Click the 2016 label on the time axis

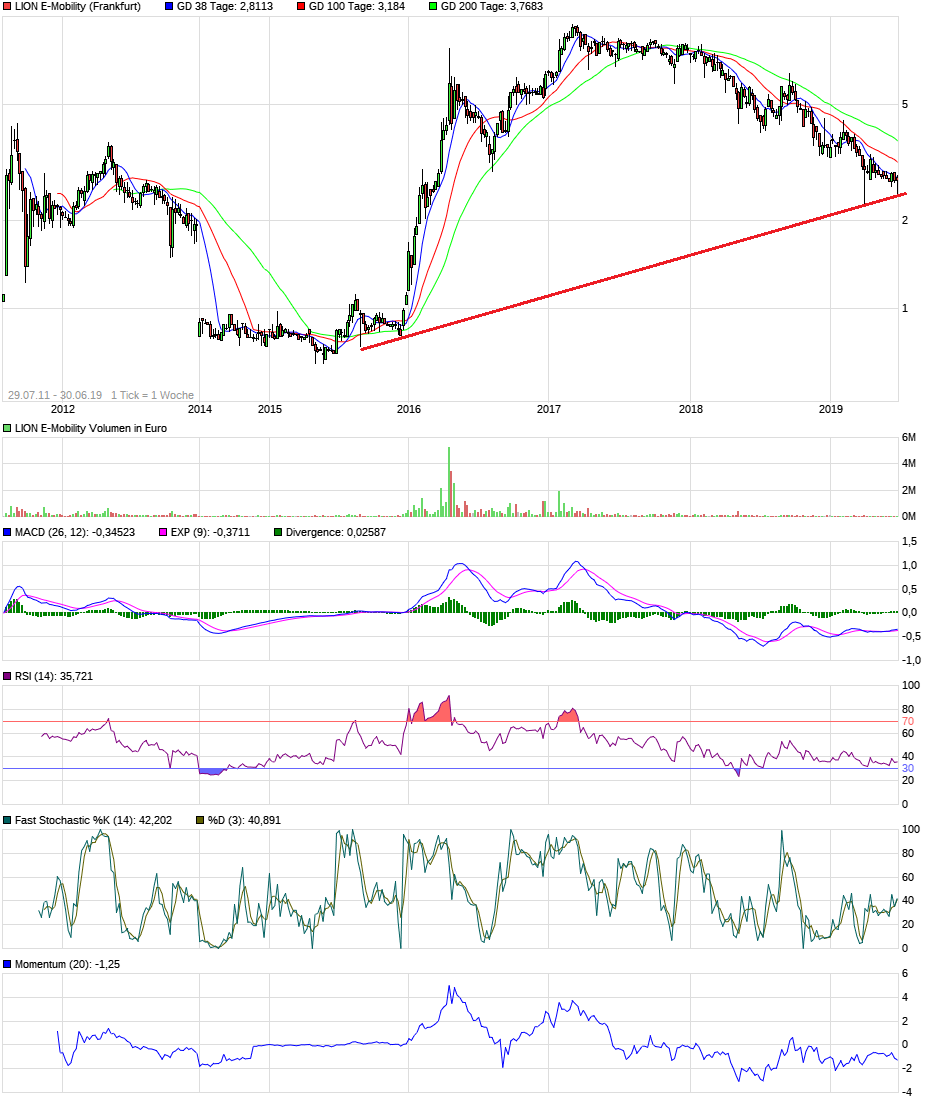coord(408,409)
